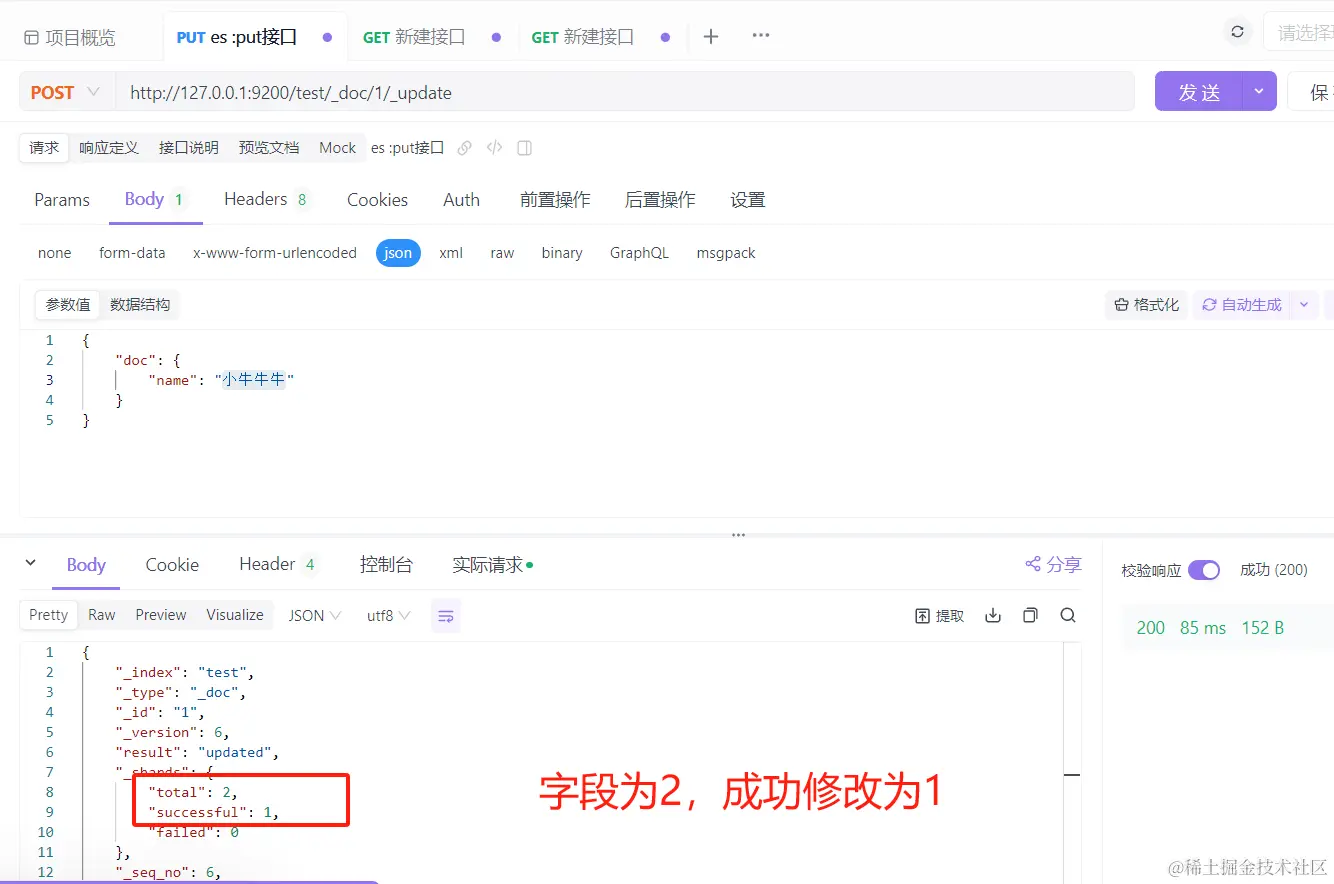Click the copy-link icon beside es :put接口
Viewport: 1334px width, 884px height.
pos(464,148)
